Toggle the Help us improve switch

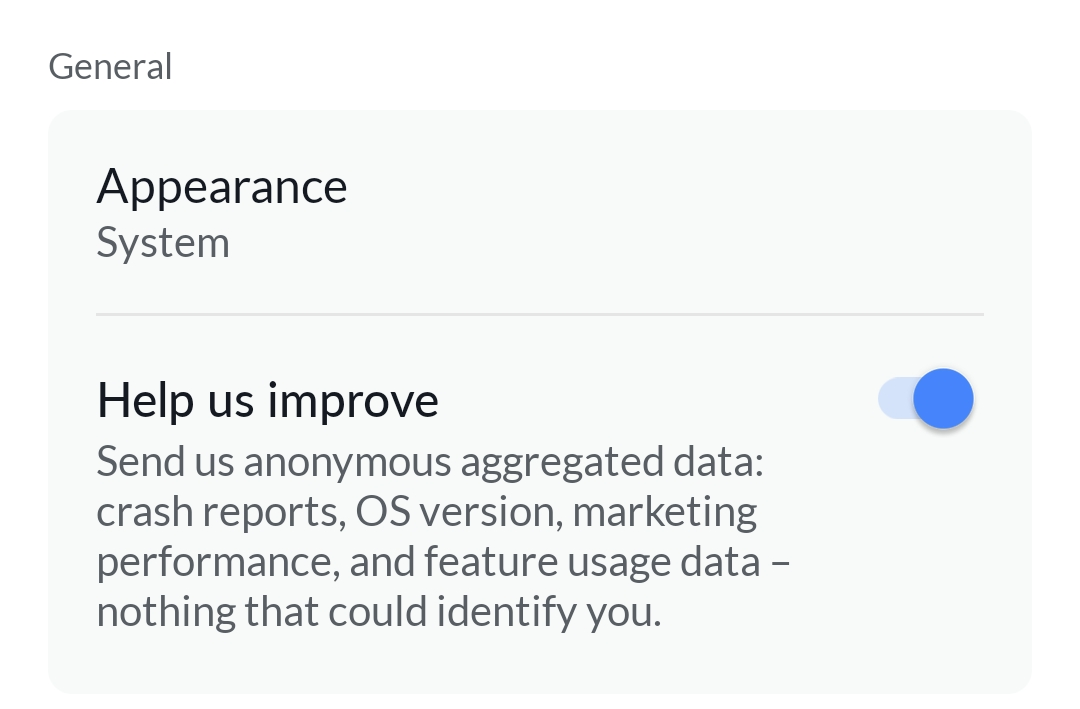[925, 399]
